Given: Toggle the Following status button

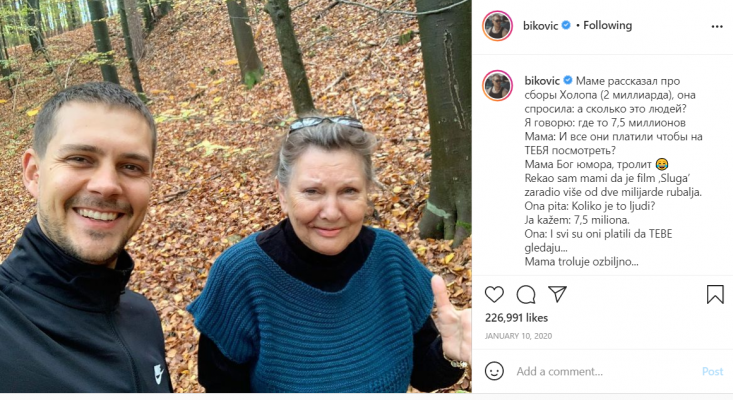Looking at the screenshot, I should 607,25.
